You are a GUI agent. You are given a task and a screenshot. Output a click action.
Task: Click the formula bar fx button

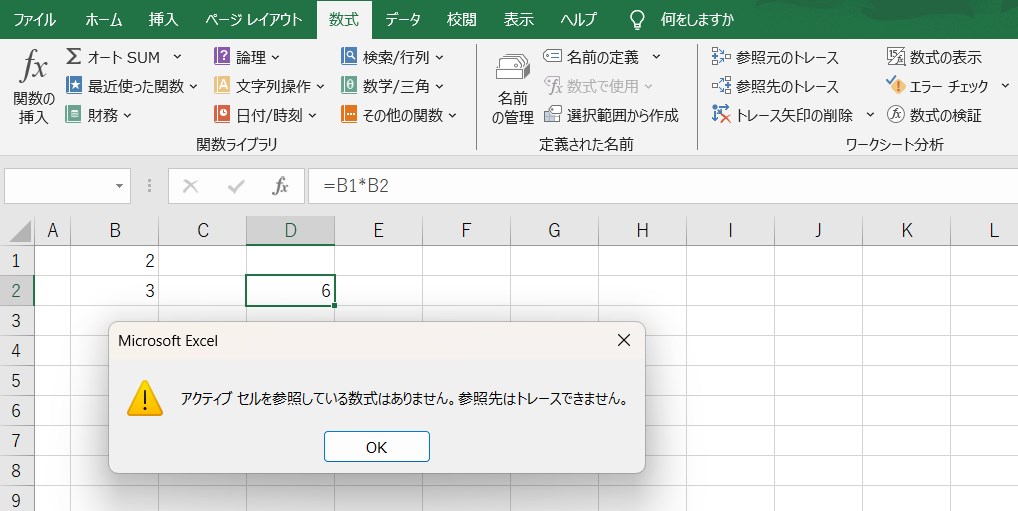pos(281,186)
